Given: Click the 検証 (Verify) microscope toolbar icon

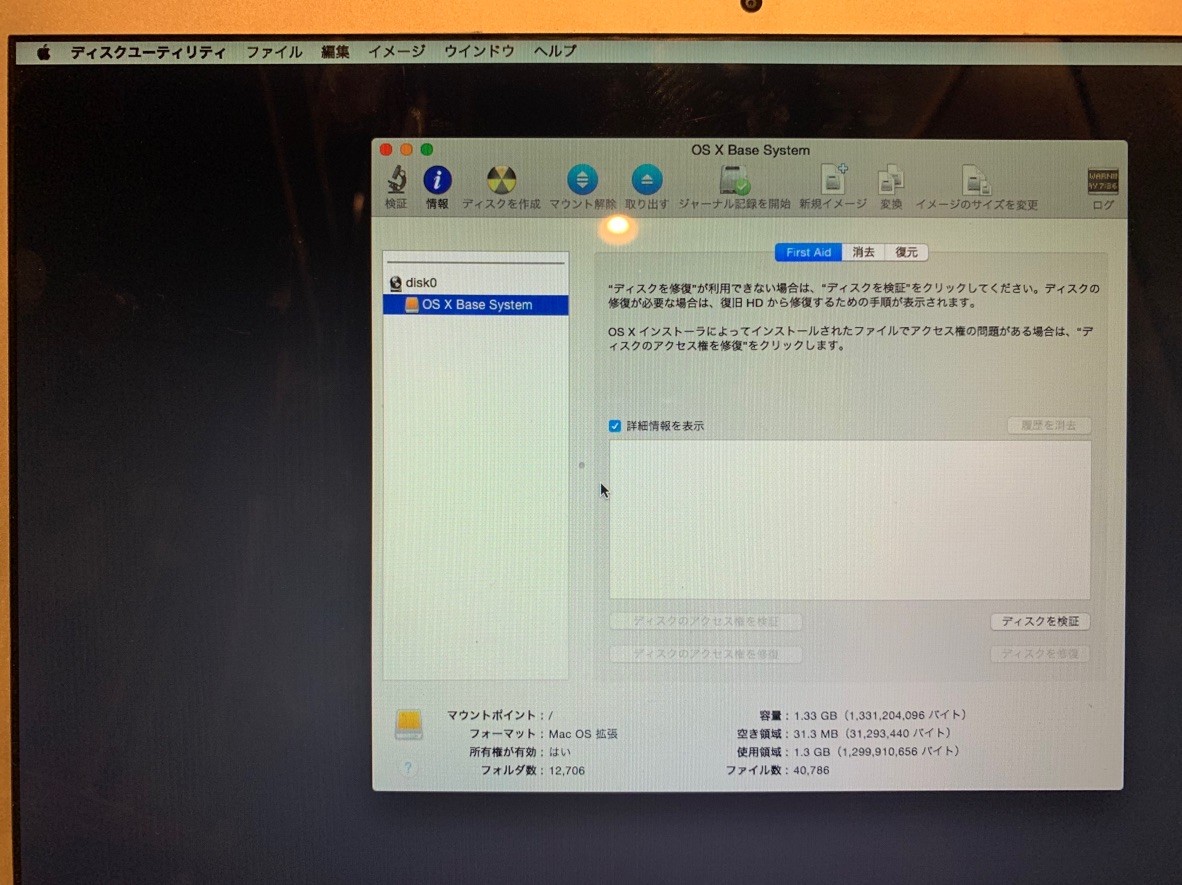Looking at the screenshot, I should pos(397,181).
